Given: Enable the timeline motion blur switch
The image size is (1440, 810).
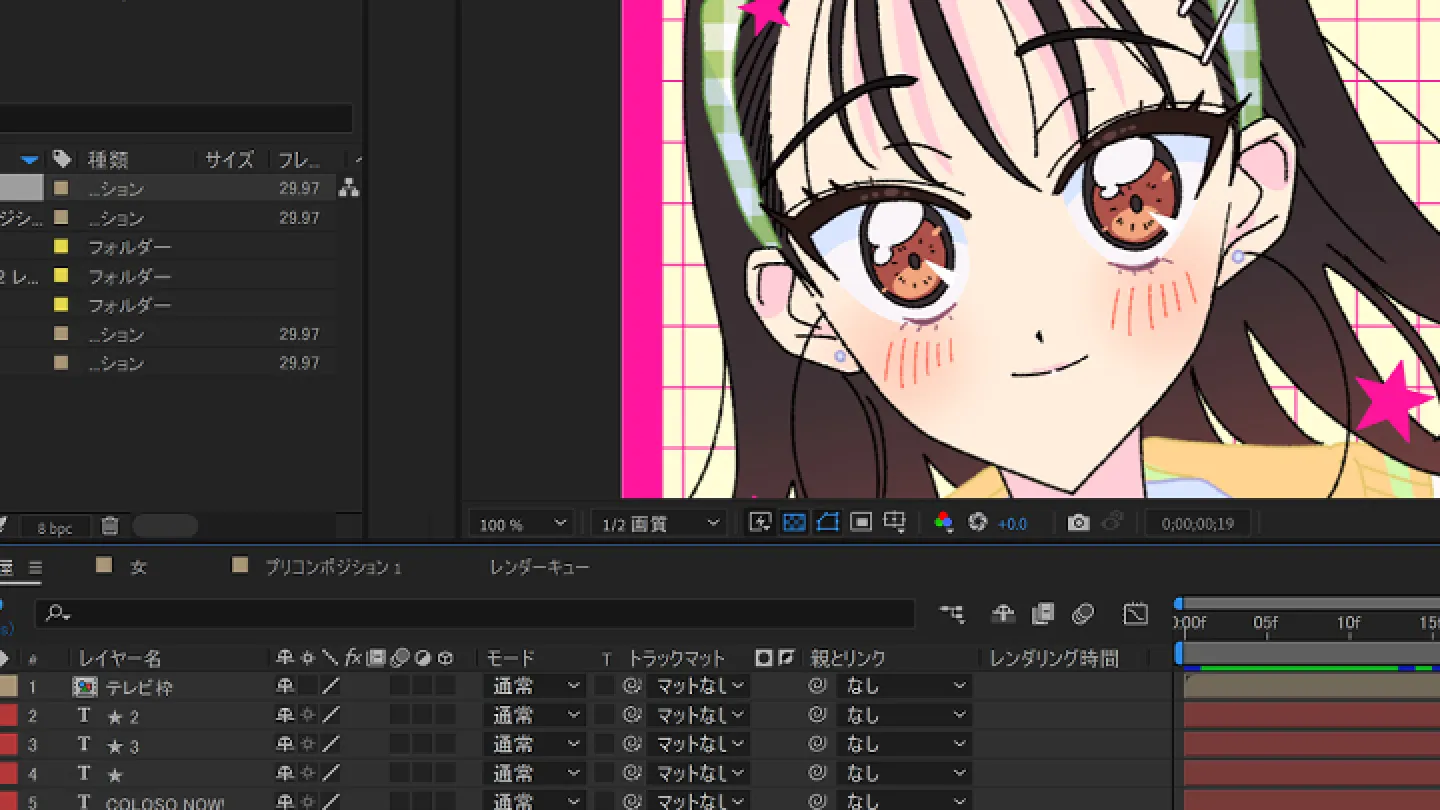Looking at the screenshot, I should 1083,614.
